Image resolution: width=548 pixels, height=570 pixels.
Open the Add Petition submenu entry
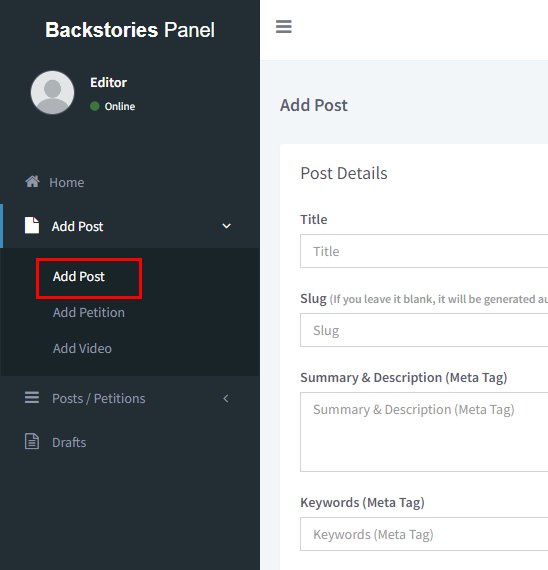(89, 313)
